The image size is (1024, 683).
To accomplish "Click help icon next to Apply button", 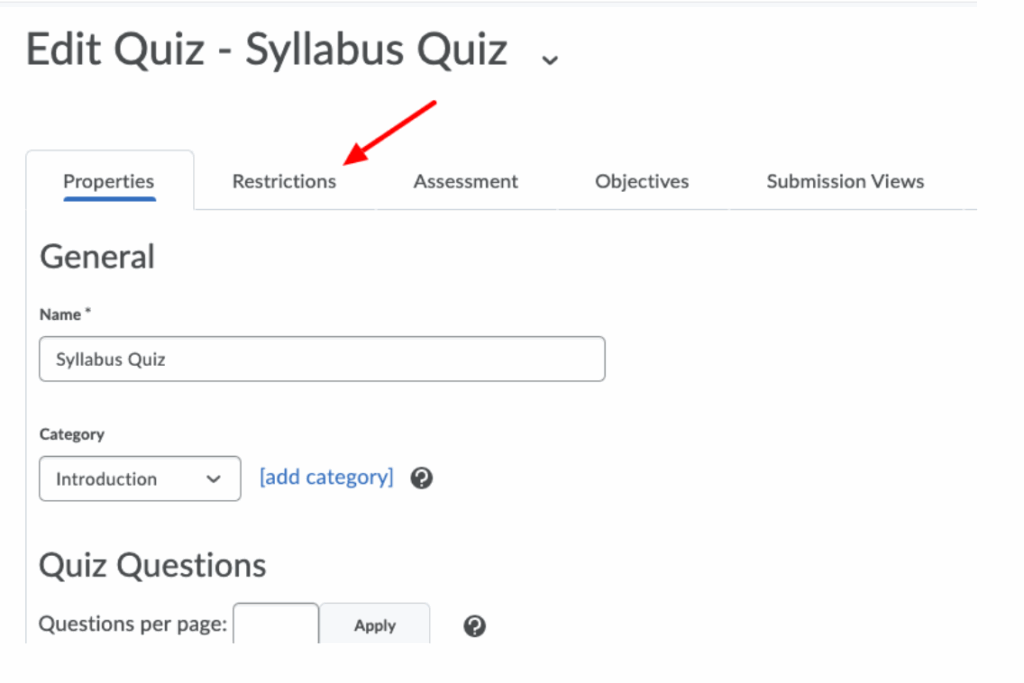I will pyautogui.click(x=475, y=626).
